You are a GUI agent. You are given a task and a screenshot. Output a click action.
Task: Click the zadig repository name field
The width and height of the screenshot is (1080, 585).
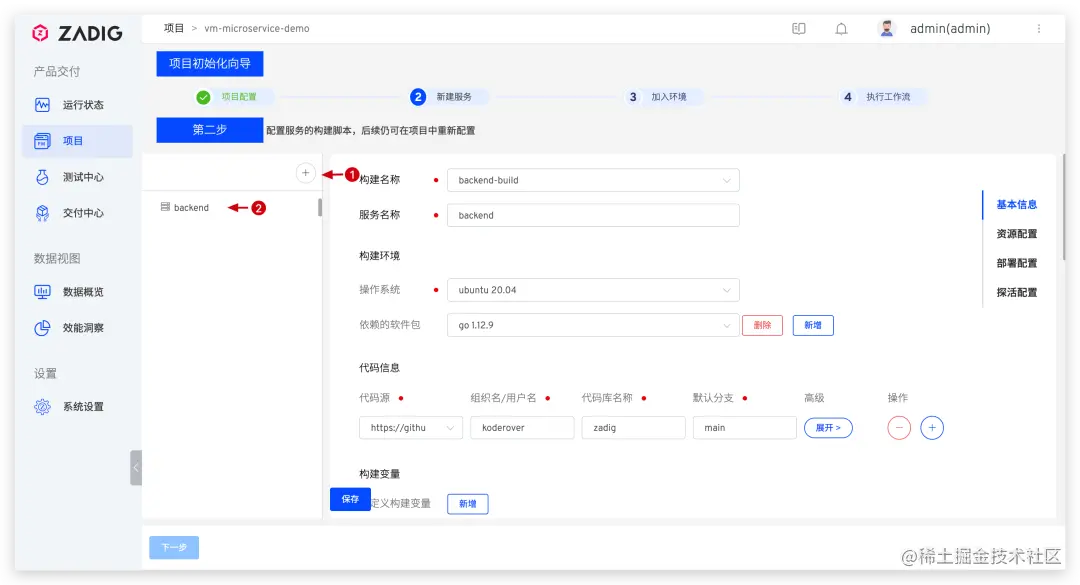coord(633,428)
